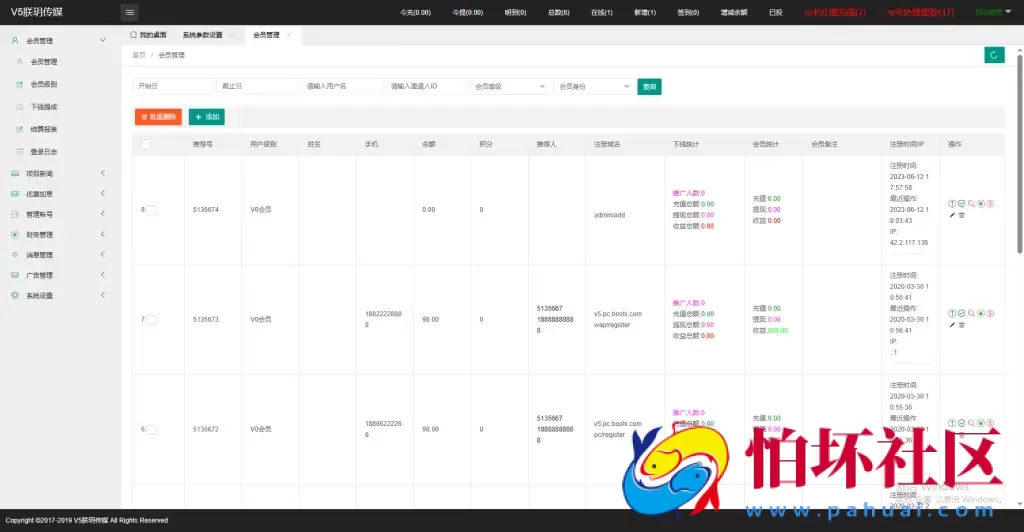
Task: Click the trash delete icon for member 5135673
Action: click(x=962, y=325)
